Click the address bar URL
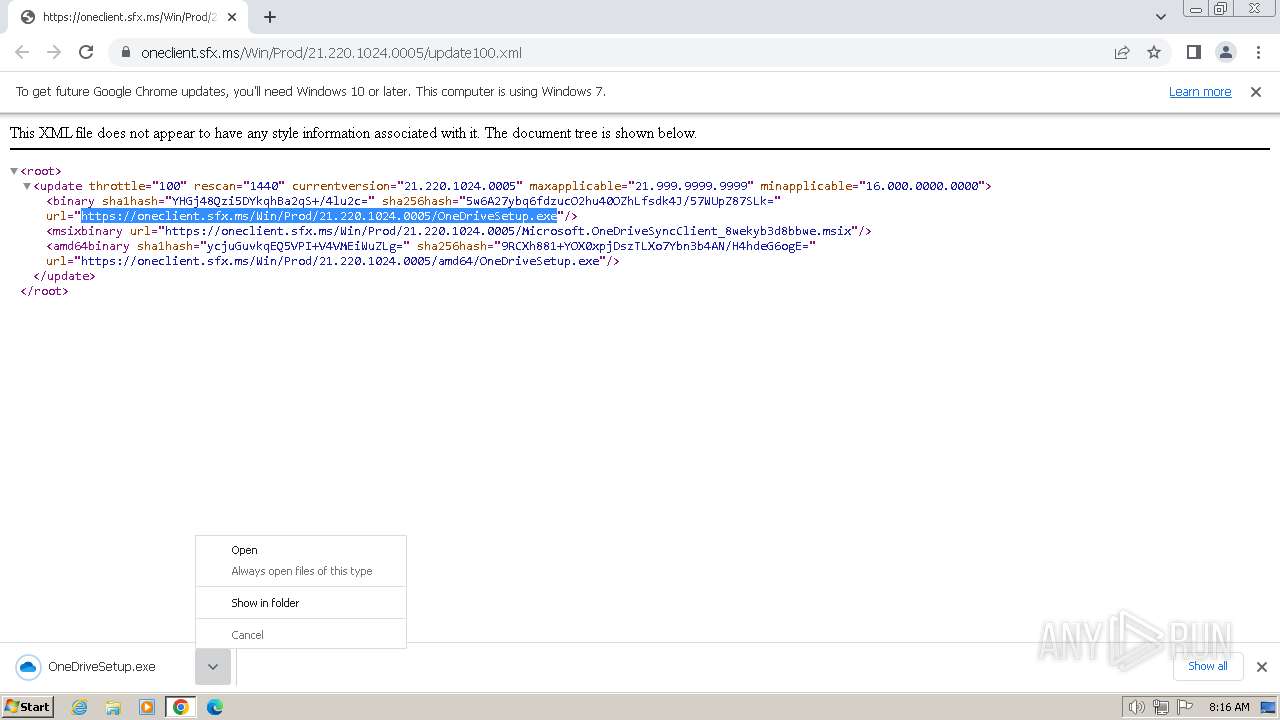Screen dimensions: 1280x720 point(331,53)
